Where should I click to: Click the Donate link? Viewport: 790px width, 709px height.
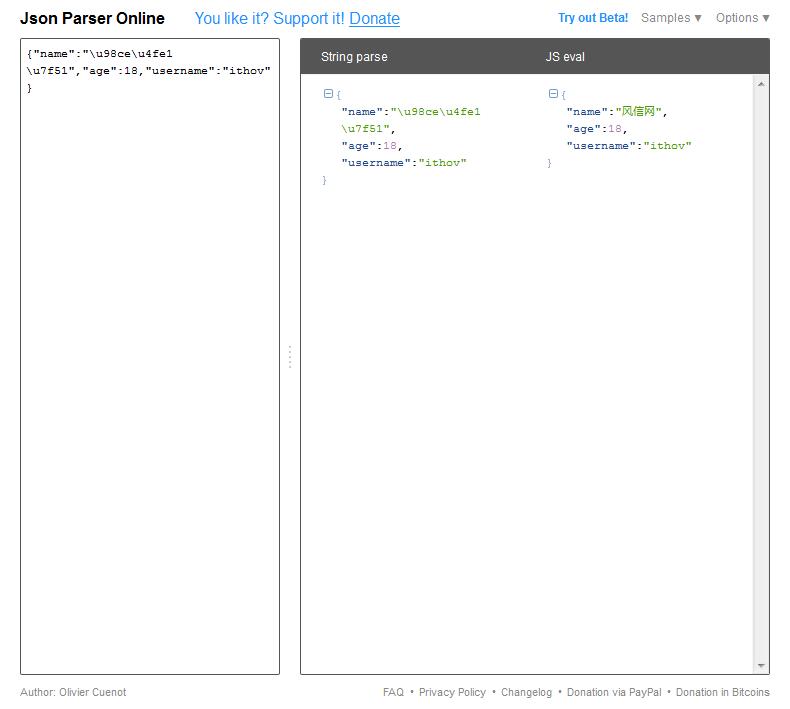(x=374, y=19)
